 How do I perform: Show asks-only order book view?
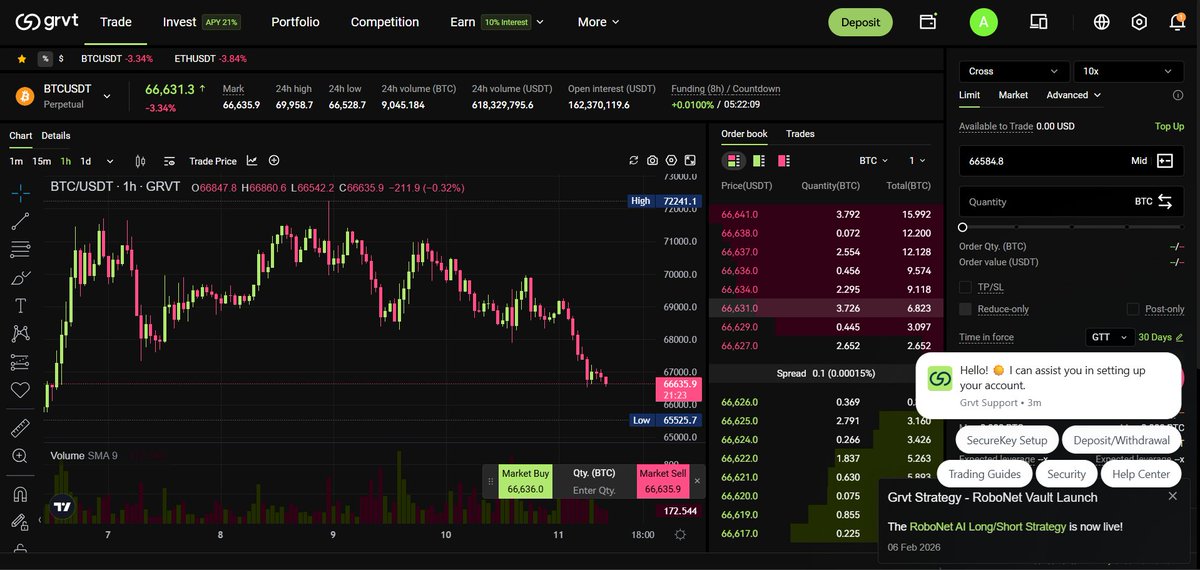(784, 160)
